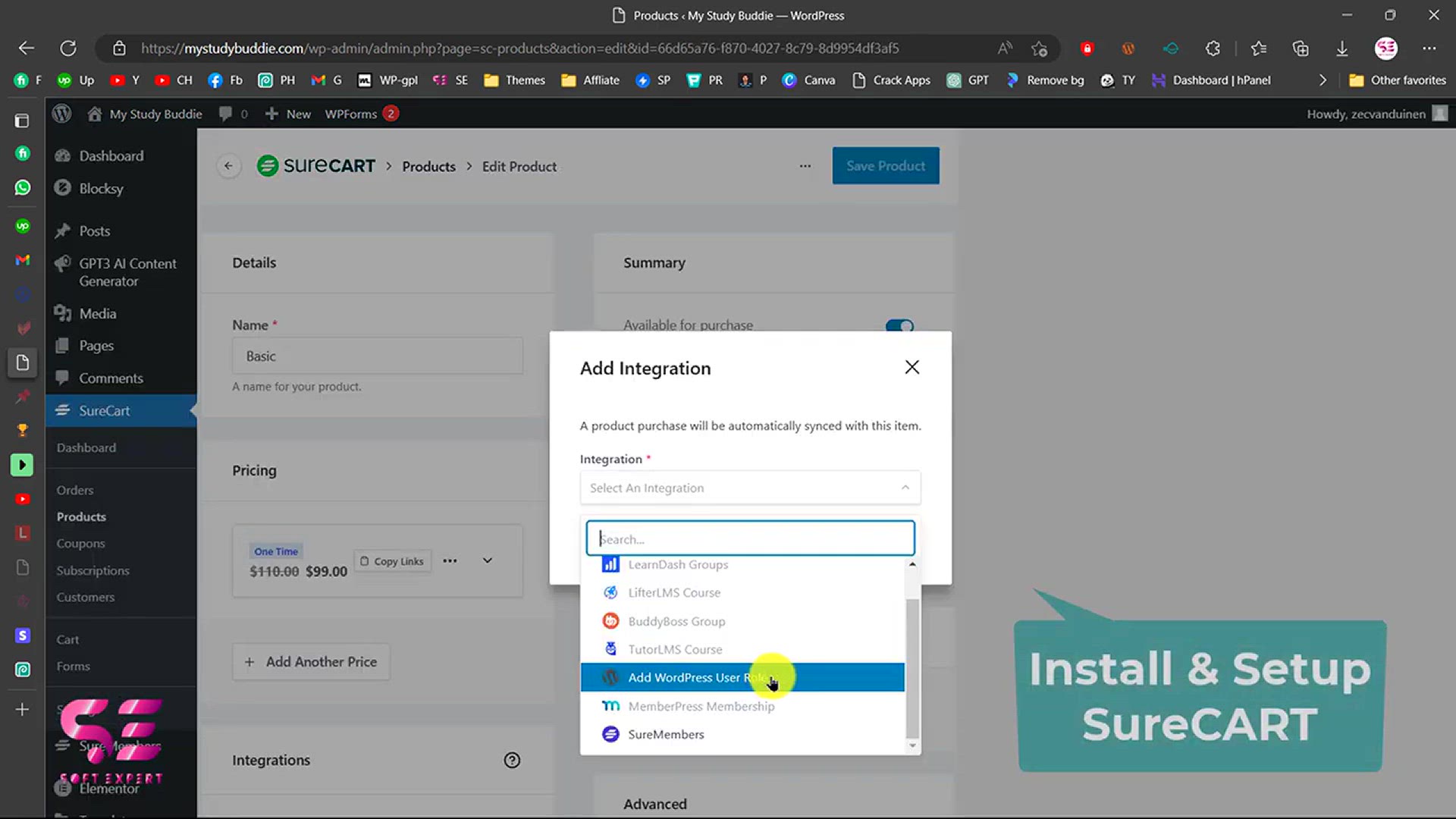Open the New content menu in the admin bar
The image size is (1456, 819).
coord(288,114)
